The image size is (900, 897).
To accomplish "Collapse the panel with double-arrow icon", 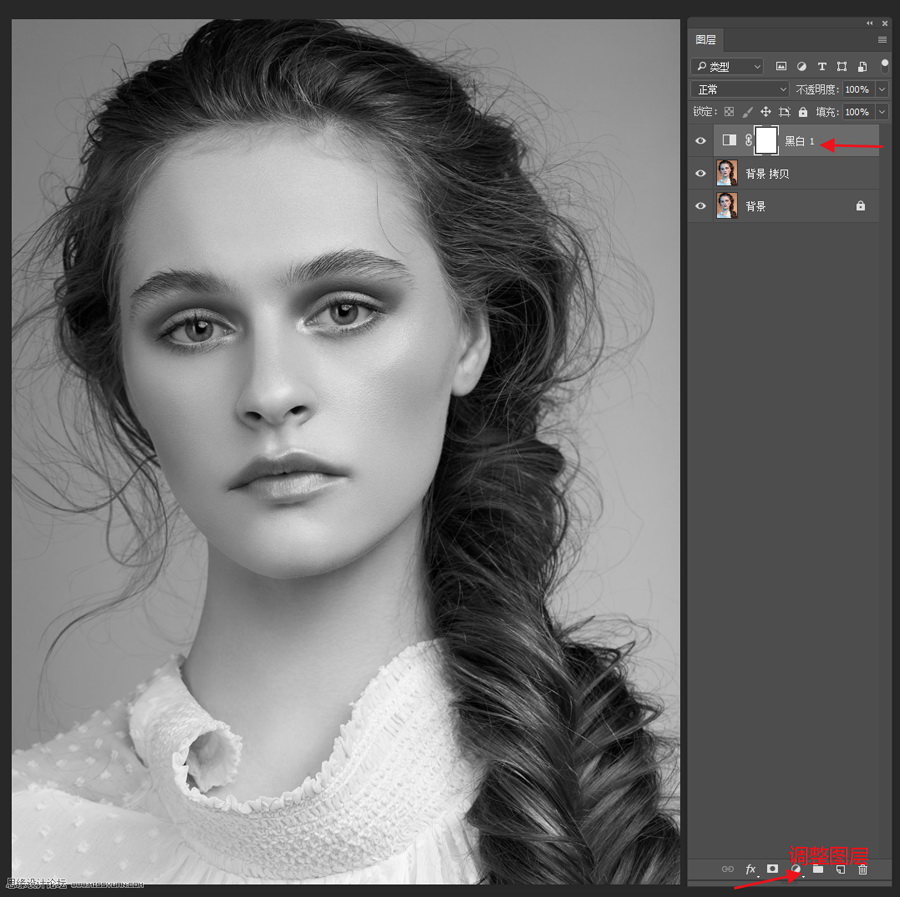I will [x=870, y=23].
